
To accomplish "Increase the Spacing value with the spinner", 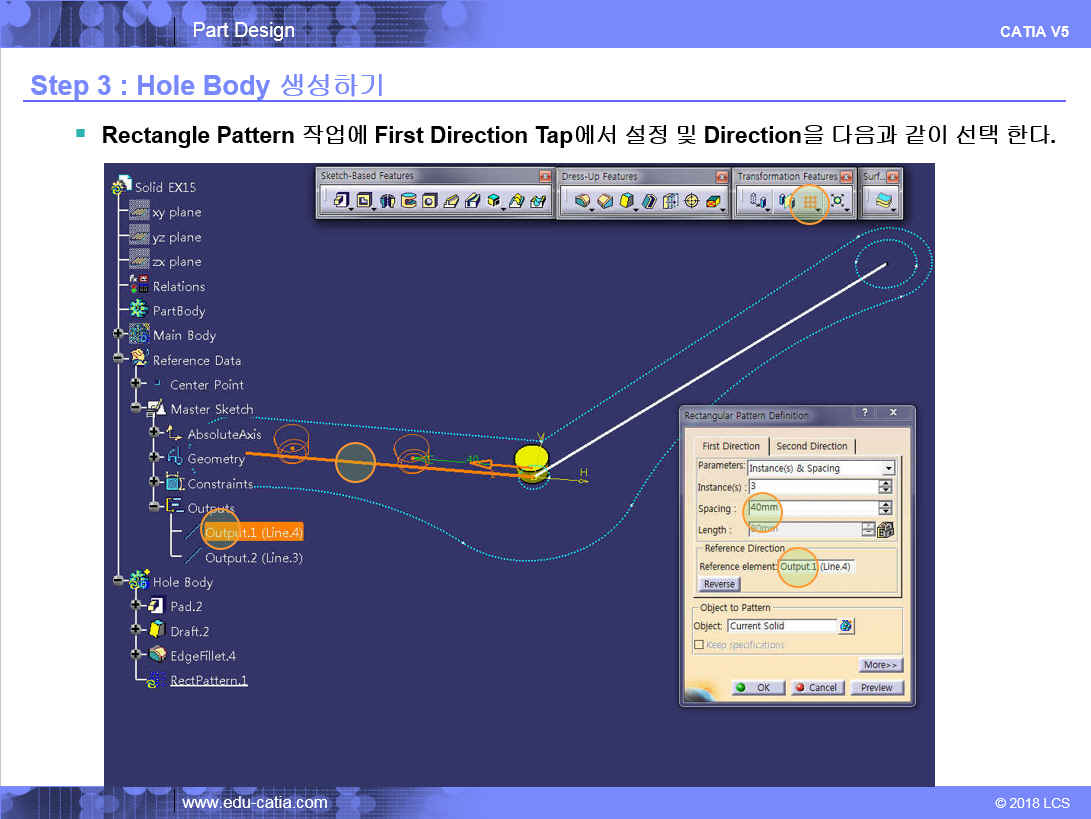I will 885,504.
